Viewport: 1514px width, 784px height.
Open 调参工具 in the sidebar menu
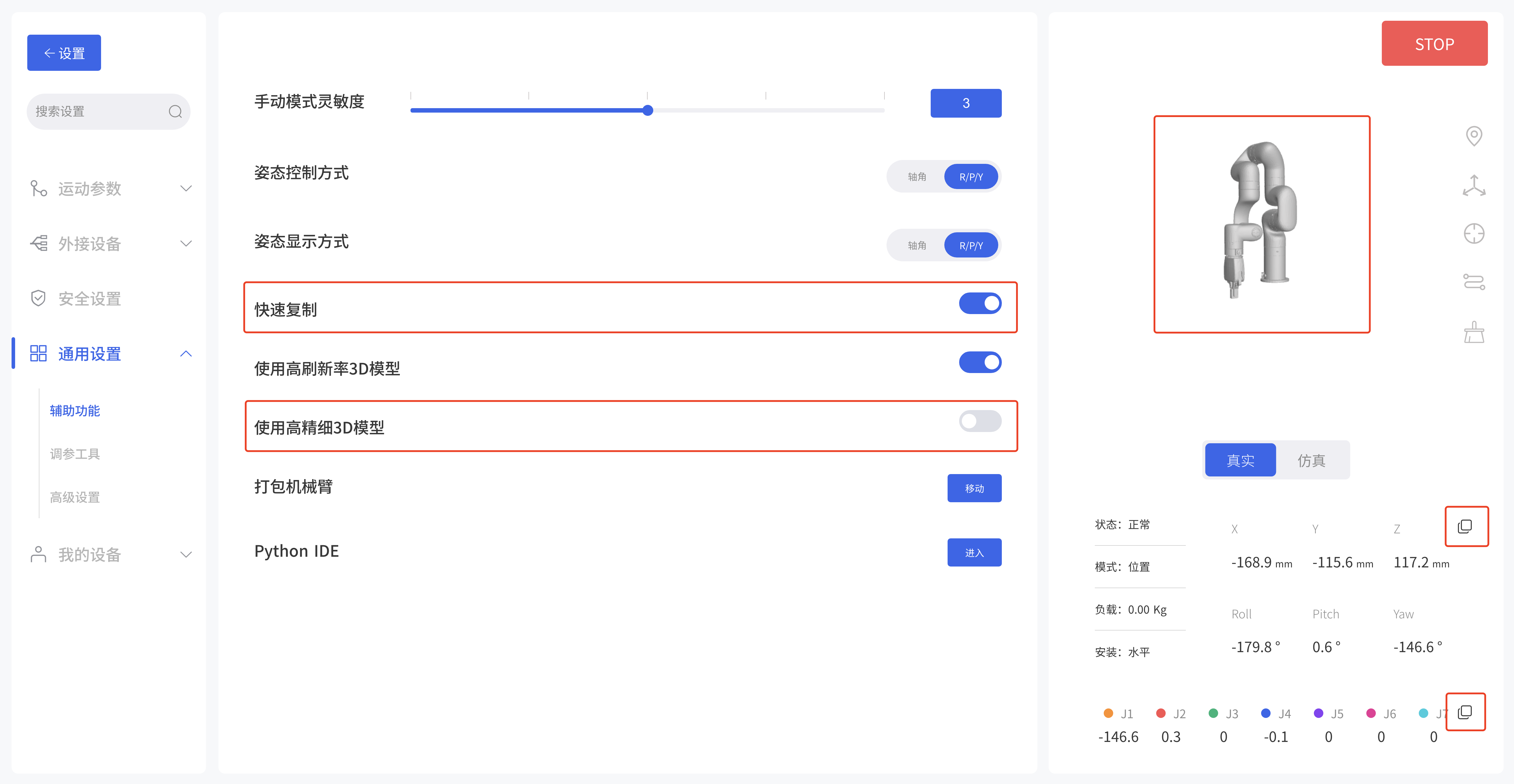click(74, 453)
